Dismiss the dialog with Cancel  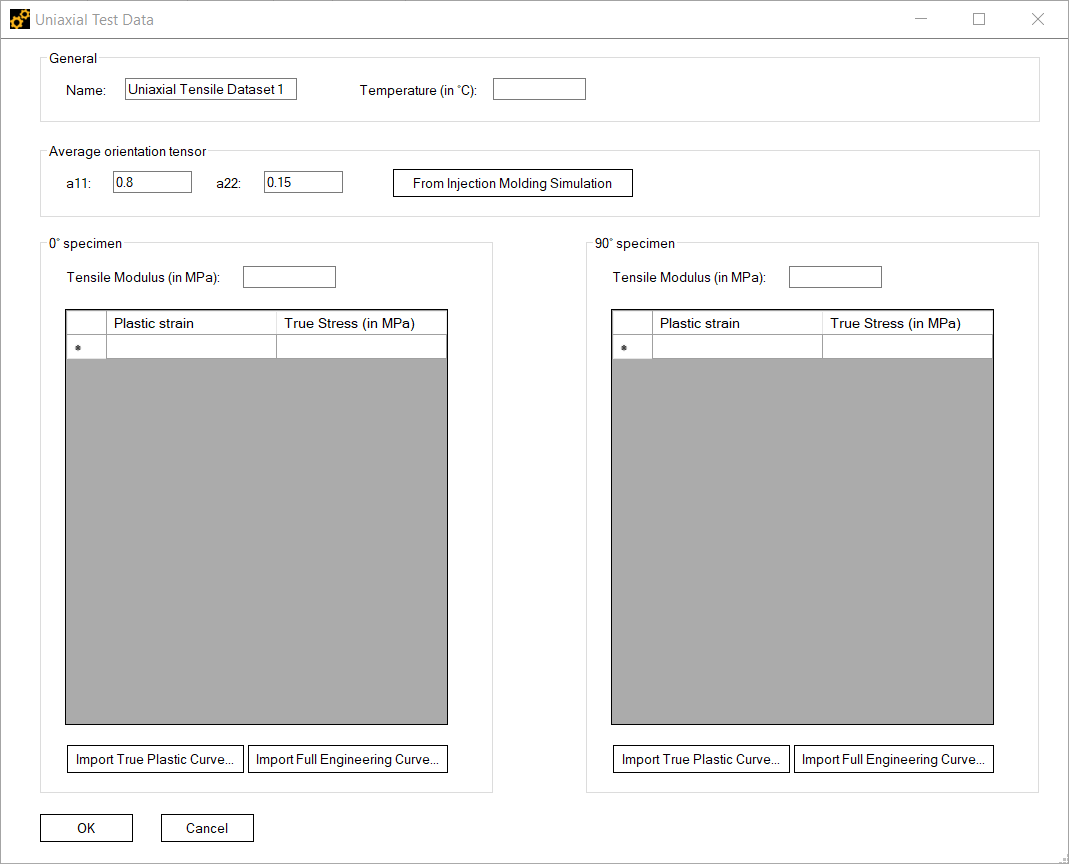point(207,827)
